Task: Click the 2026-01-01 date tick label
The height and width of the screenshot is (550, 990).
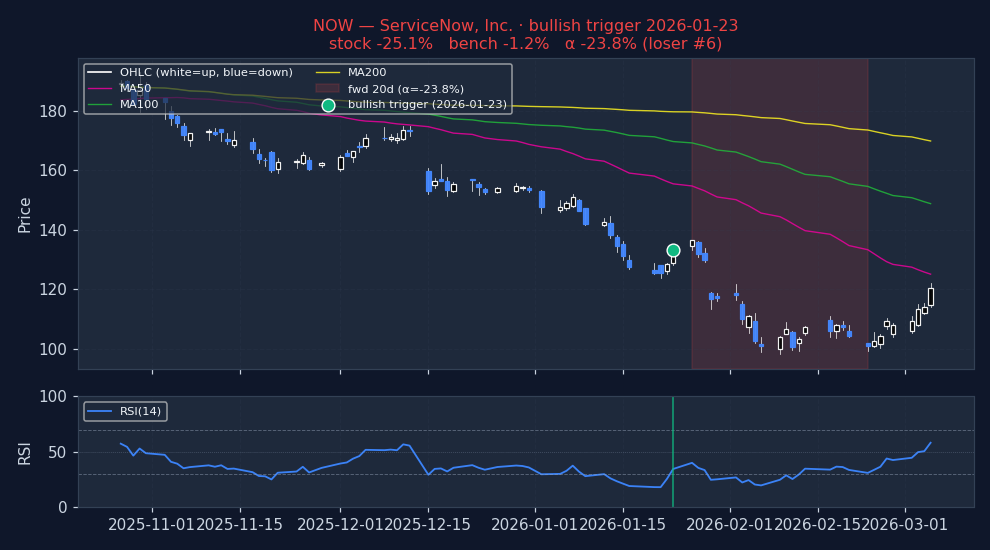Action: pos(535,525)
